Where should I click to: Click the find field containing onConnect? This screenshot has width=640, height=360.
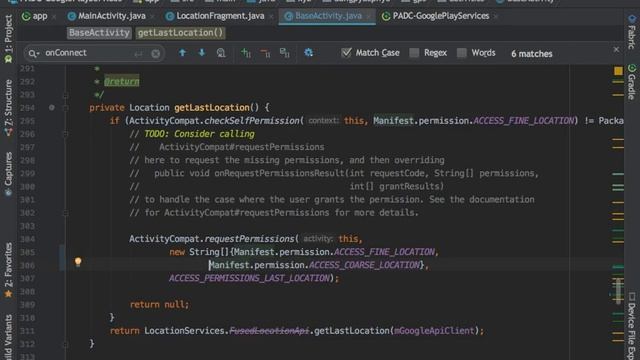click(x=94, y=53)
